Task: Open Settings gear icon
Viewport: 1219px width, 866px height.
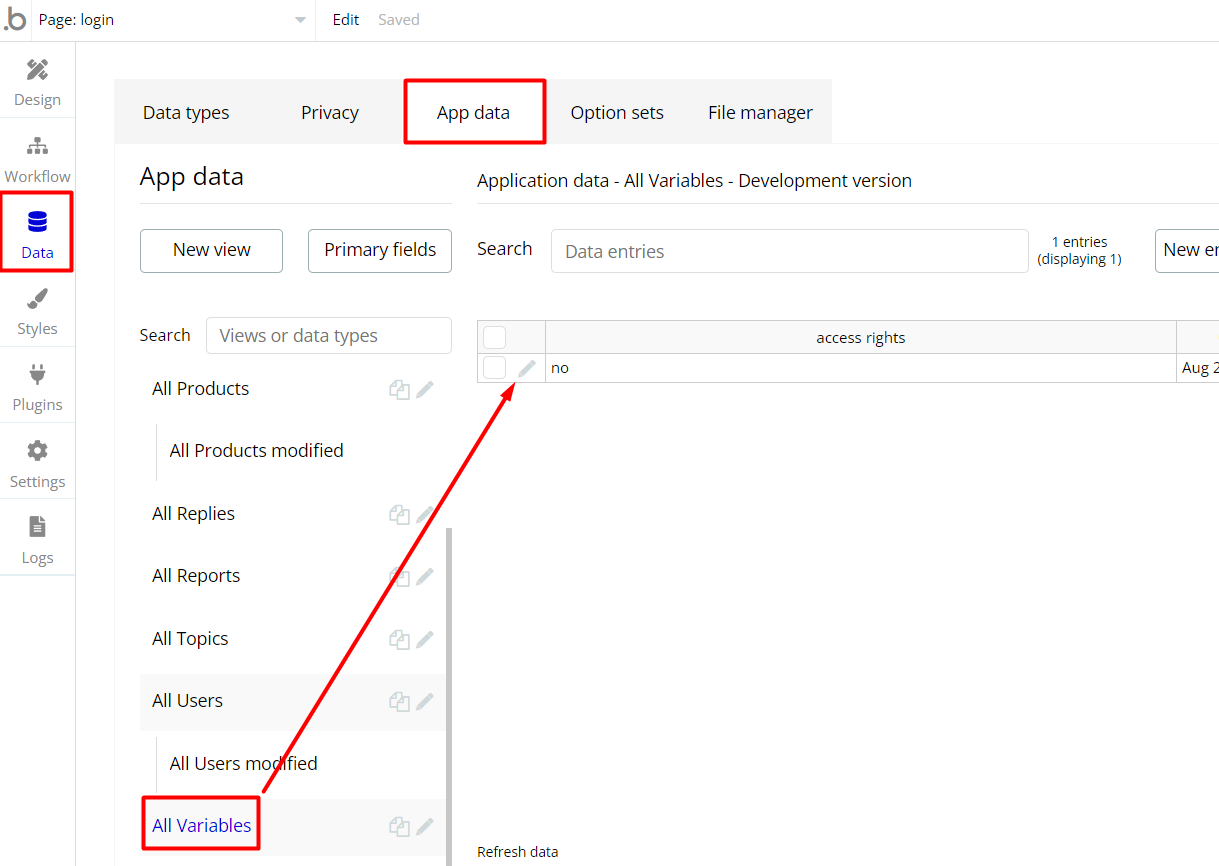Action: [x=37, y=451]
